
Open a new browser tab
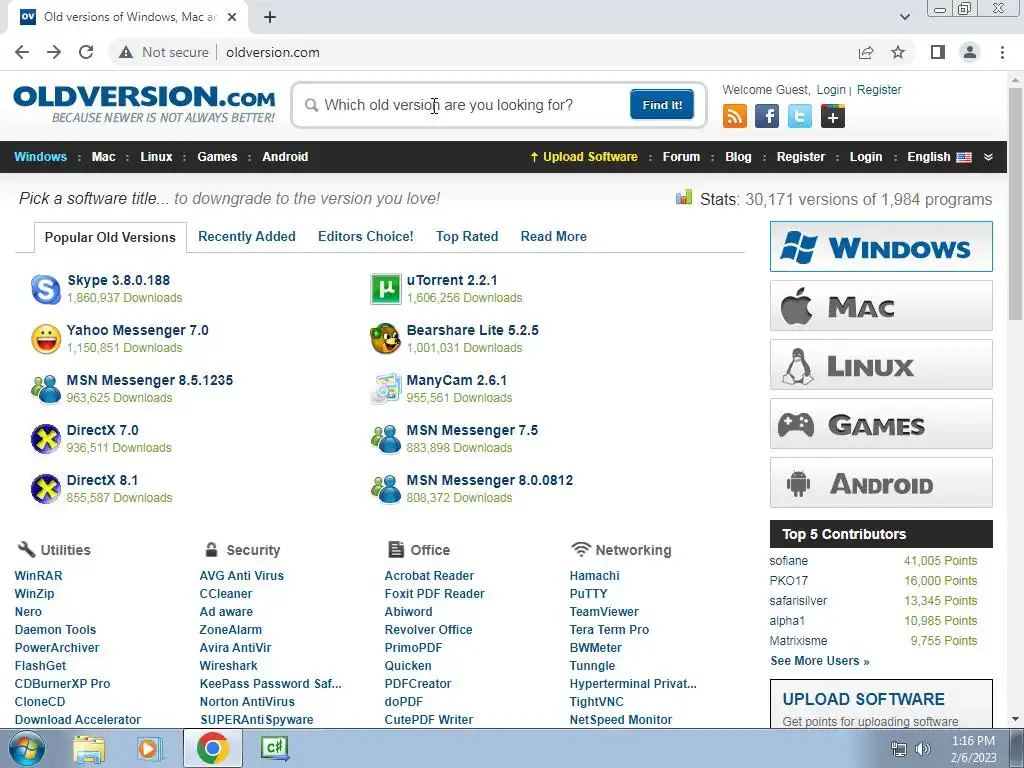[270, 17]
